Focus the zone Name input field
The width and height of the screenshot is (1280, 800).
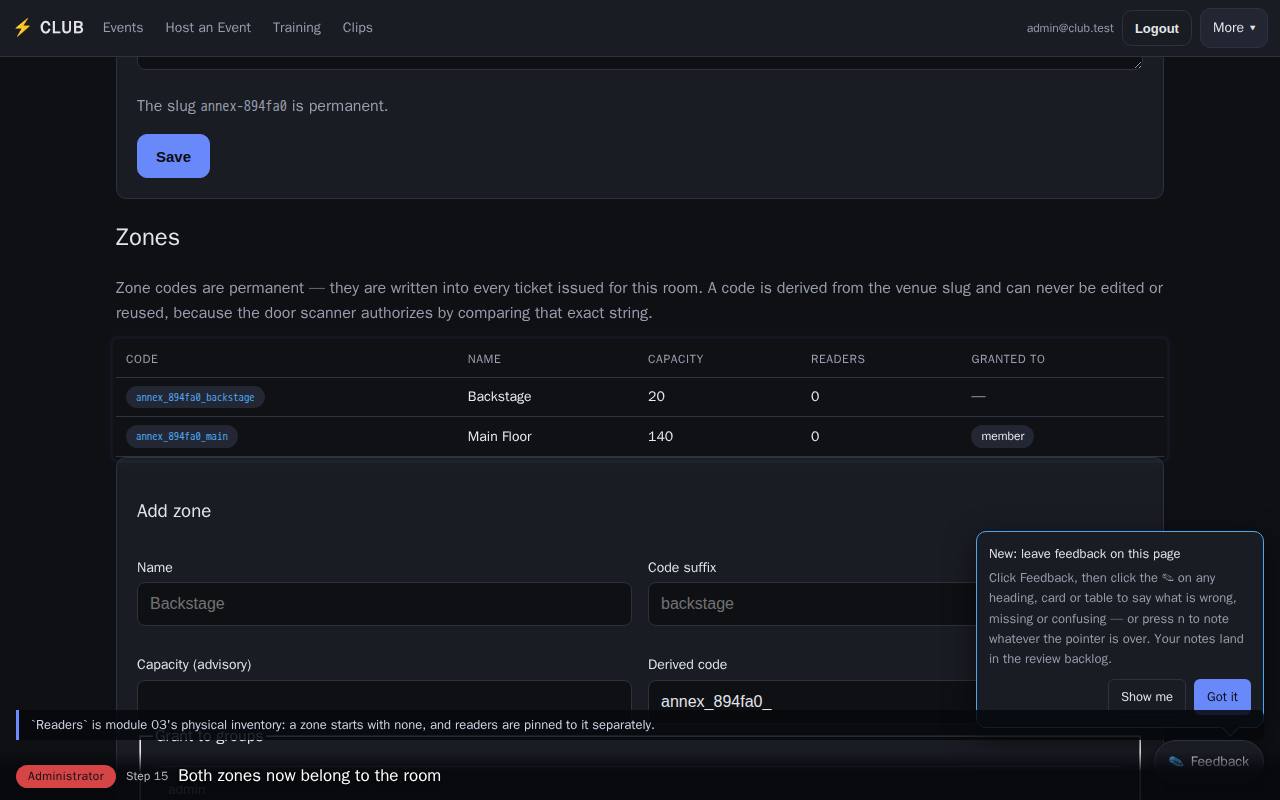pyautogui.click(x=384, y=604)
